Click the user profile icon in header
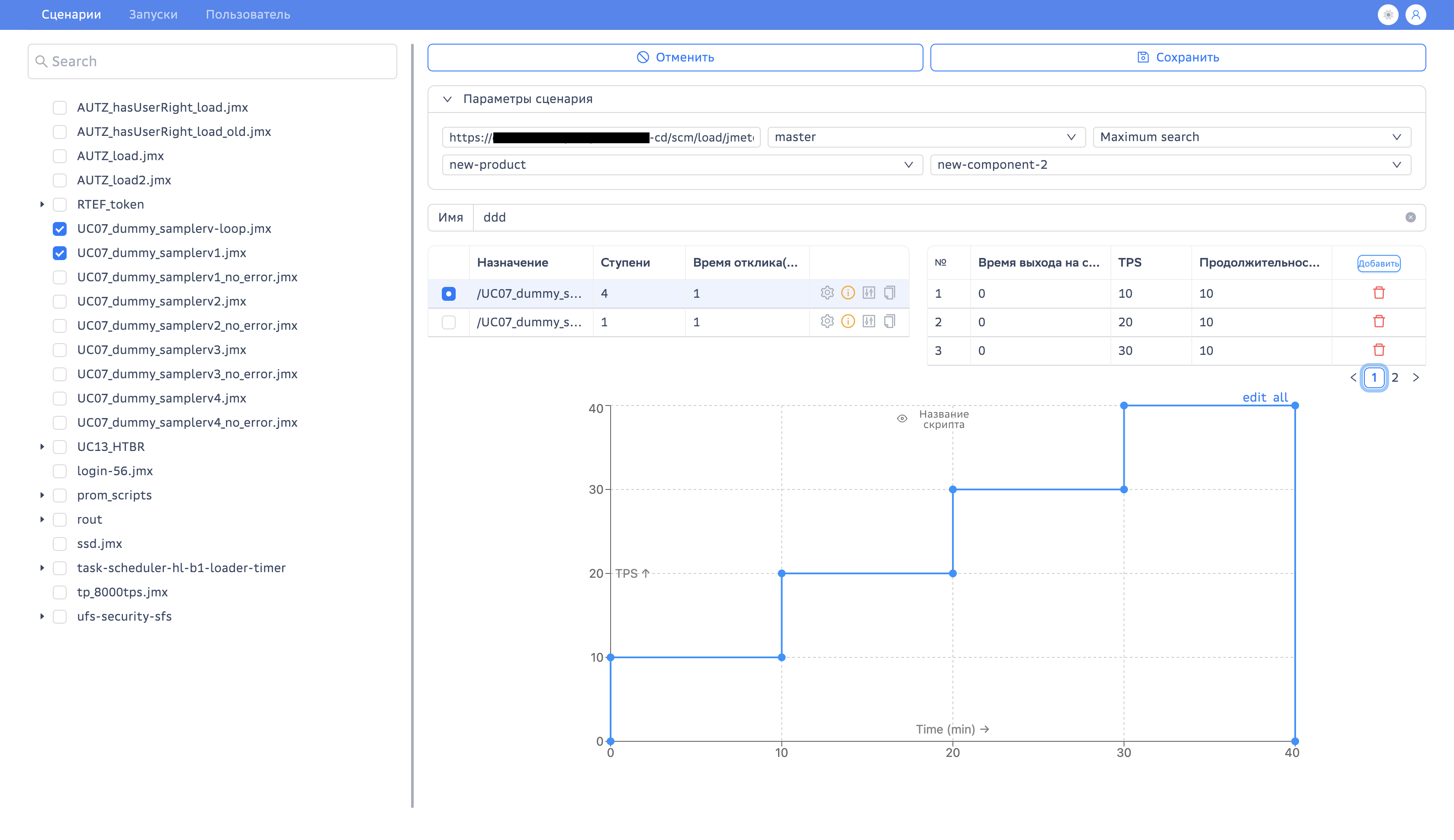This screenshot has height=840, width=1454. tap(1416, 14)
